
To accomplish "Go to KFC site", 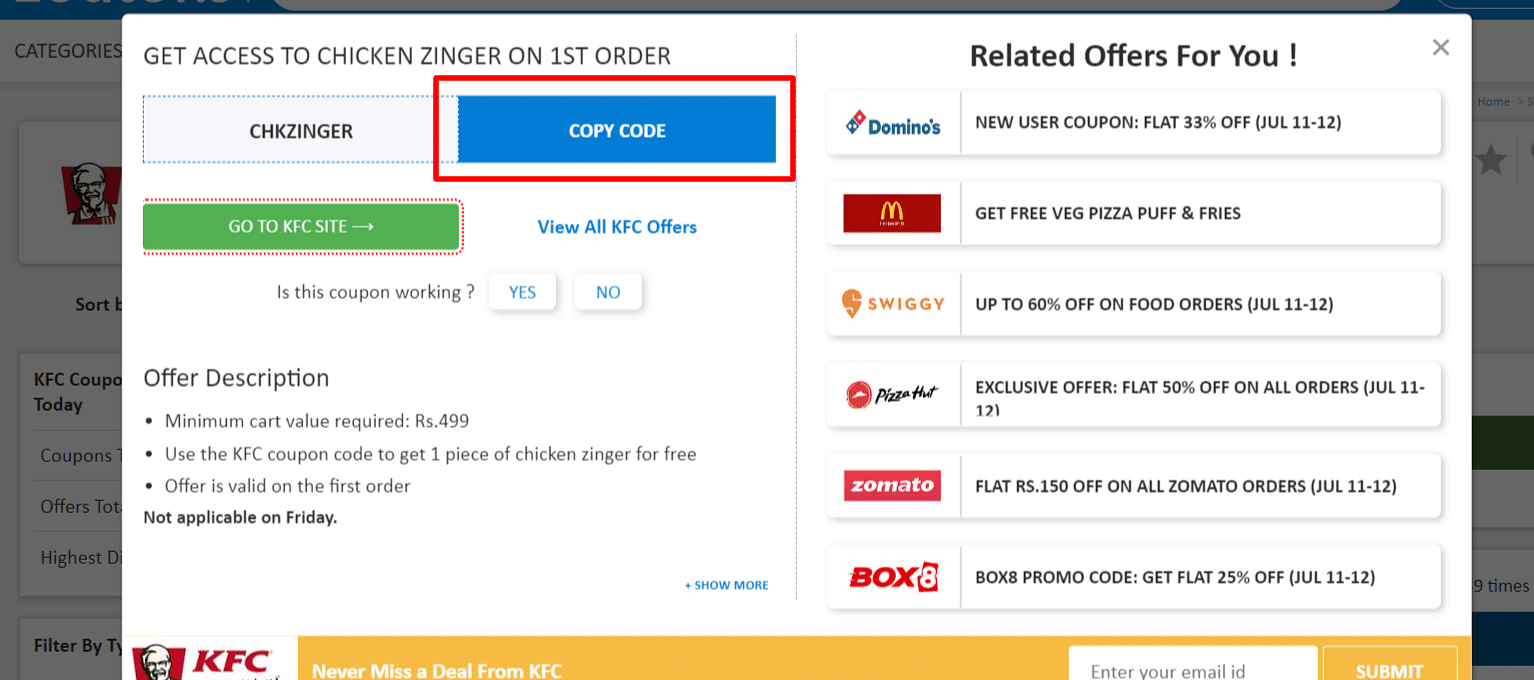I will [301, 227].
